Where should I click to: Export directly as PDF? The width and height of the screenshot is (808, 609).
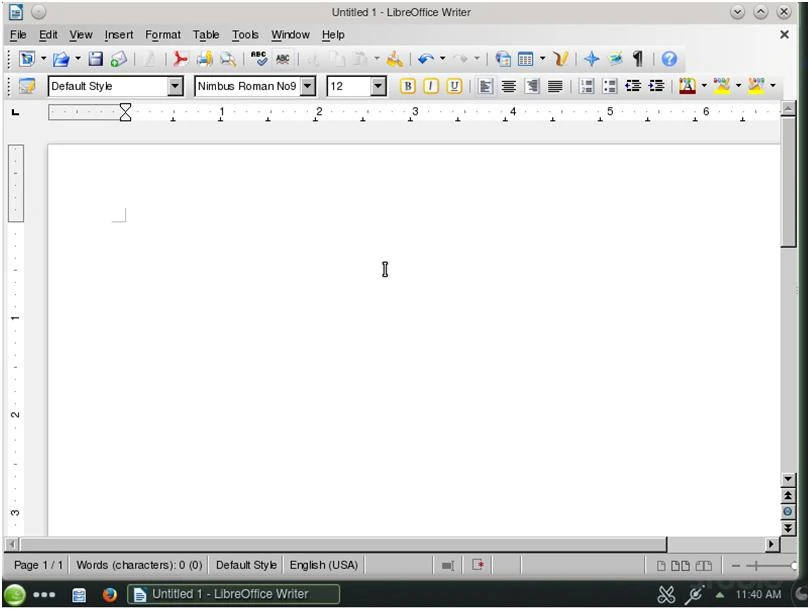[x=180, y=59]
